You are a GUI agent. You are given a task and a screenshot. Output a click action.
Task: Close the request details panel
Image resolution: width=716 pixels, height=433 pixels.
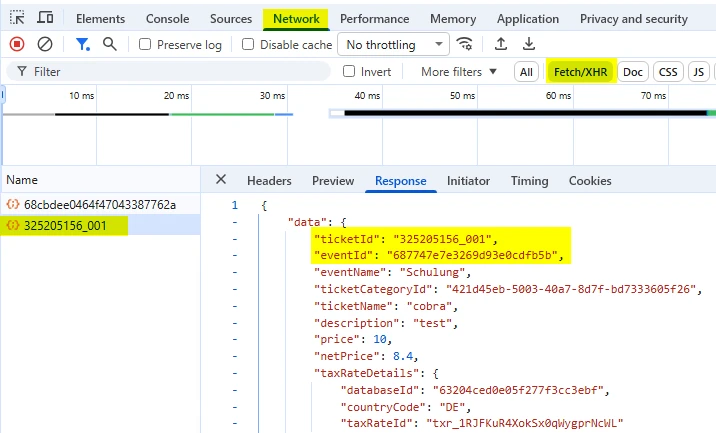pyautogui.click(x=221, y=180)
